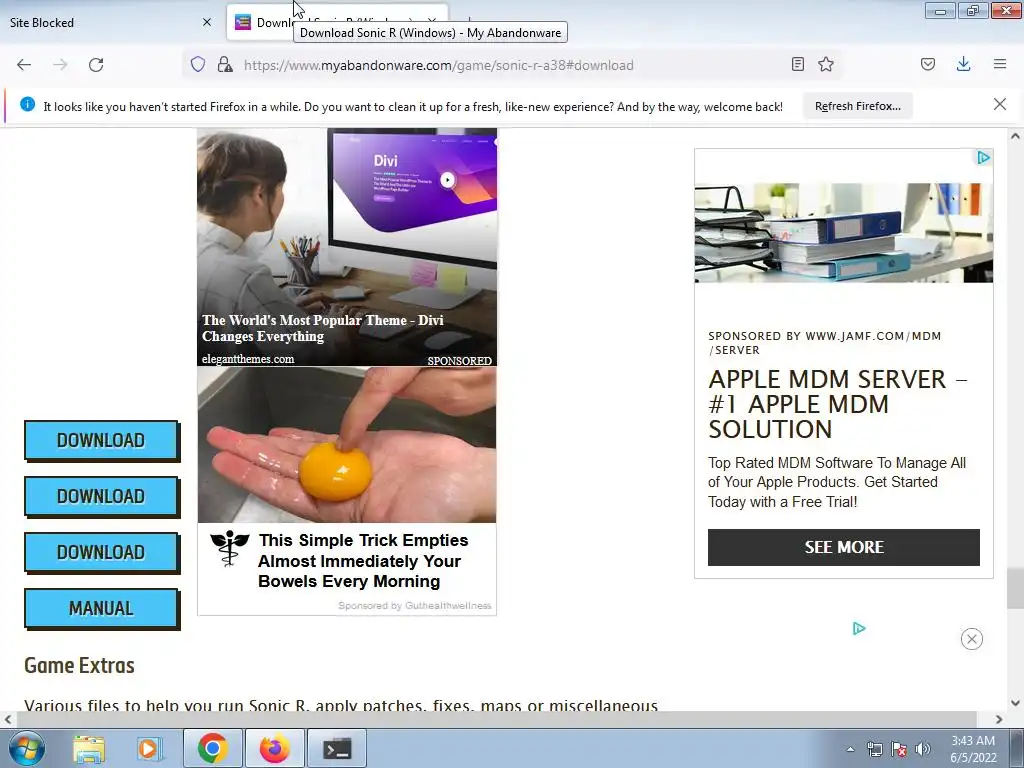Click the greyed-out forward arrow
This screenshot has width=1024, height=768.
60,65
